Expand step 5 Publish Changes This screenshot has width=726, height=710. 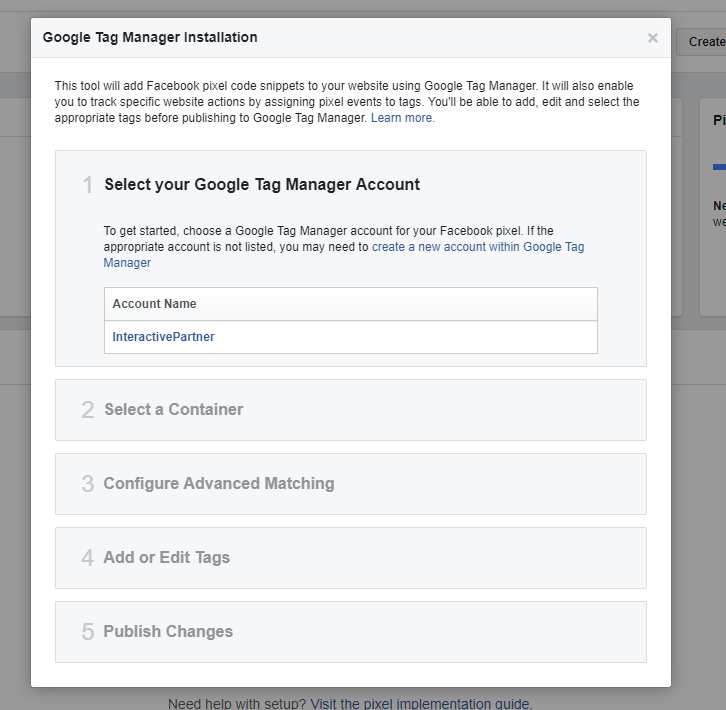pos(350,632)
